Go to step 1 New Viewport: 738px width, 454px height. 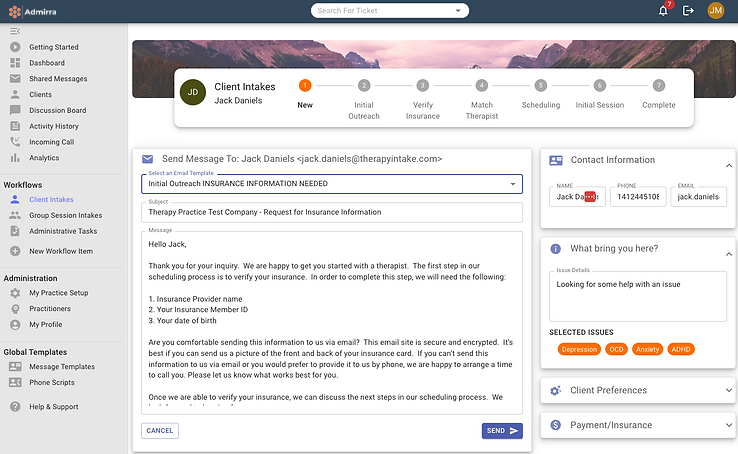[x=305, y=86]
